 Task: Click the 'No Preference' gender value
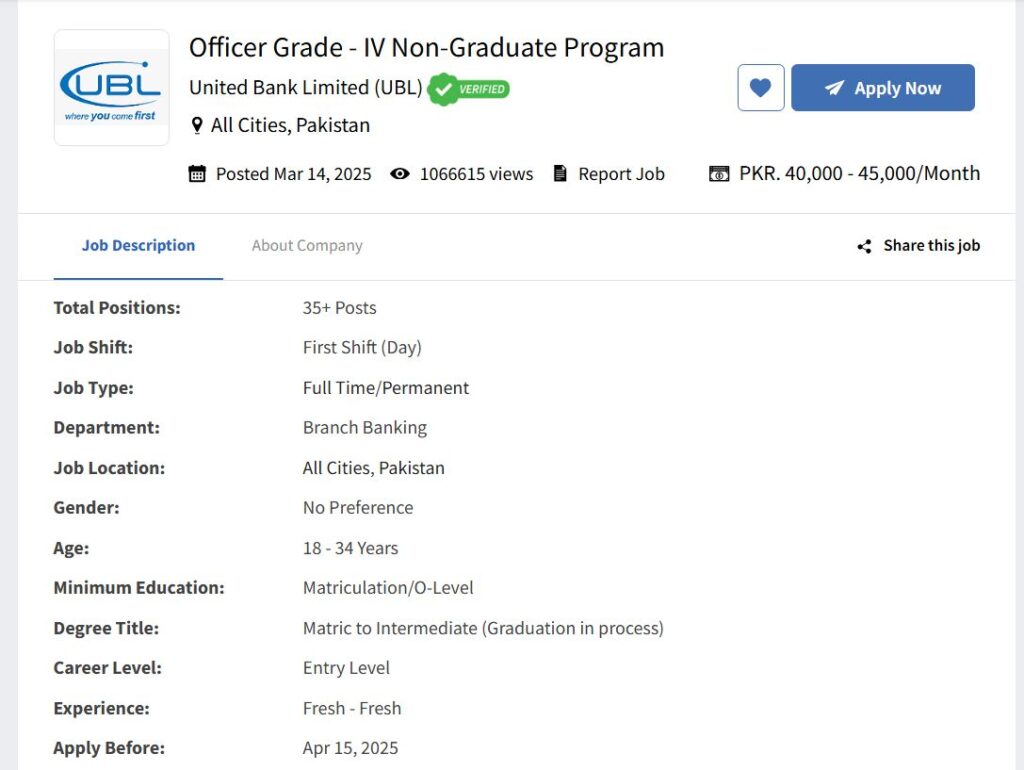tap(358, 507)
